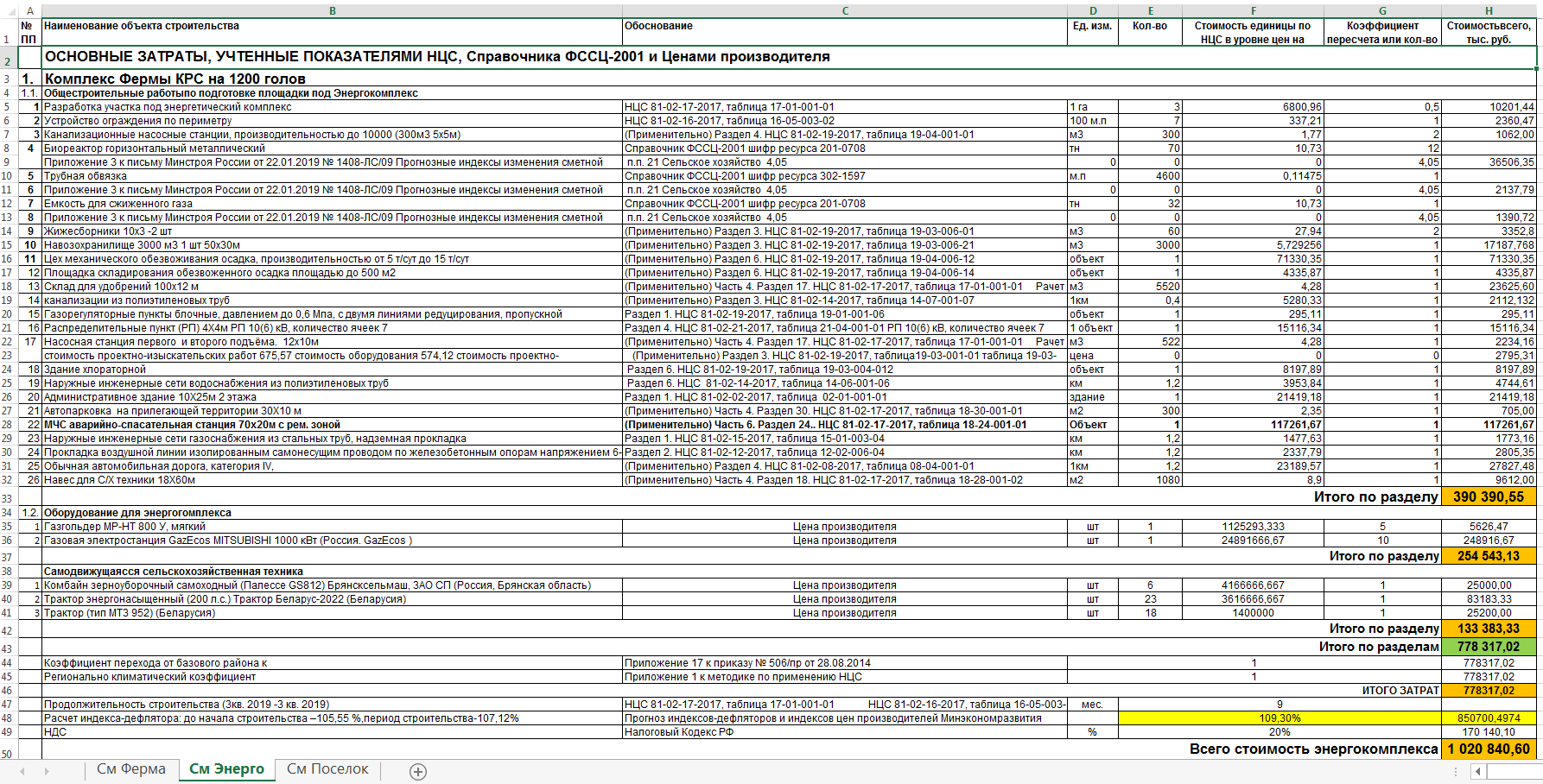This screenshot has width=1543, height=784.
Task: Switch to the См Поселок sheet tab
Action: coord(327,769)
